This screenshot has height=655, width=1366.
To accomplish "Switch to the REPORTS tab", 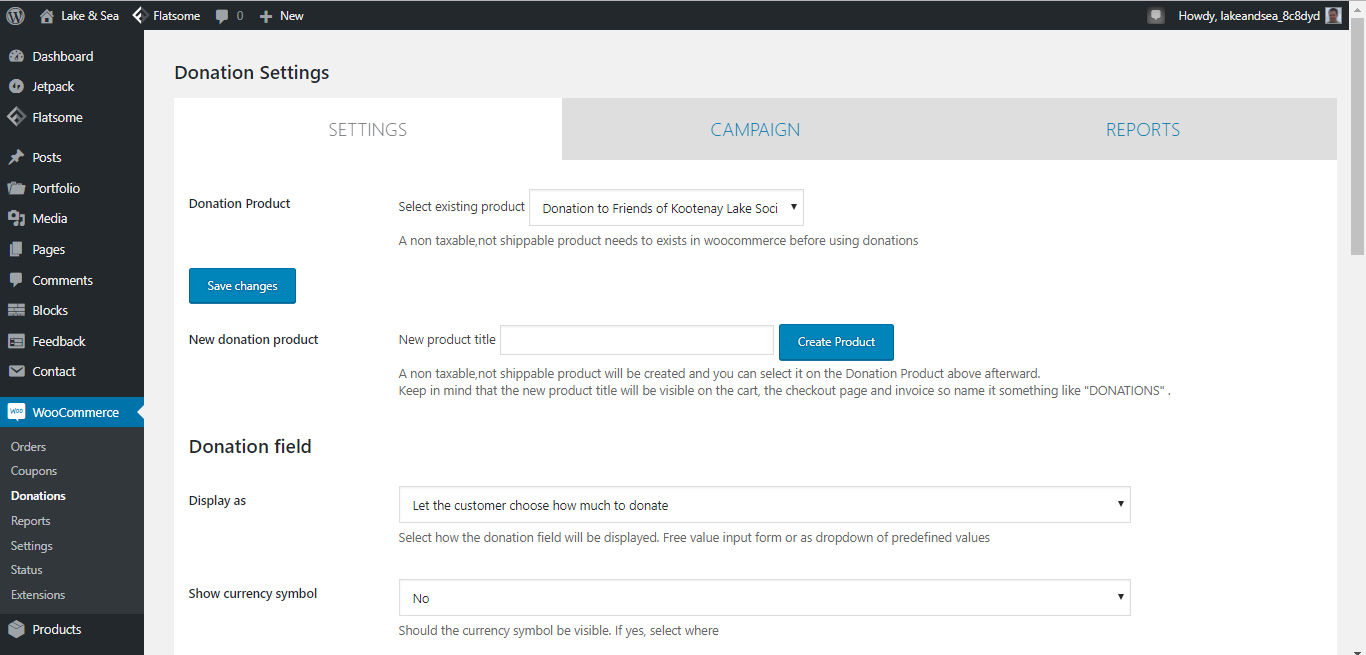I will tap(1143, 129).
